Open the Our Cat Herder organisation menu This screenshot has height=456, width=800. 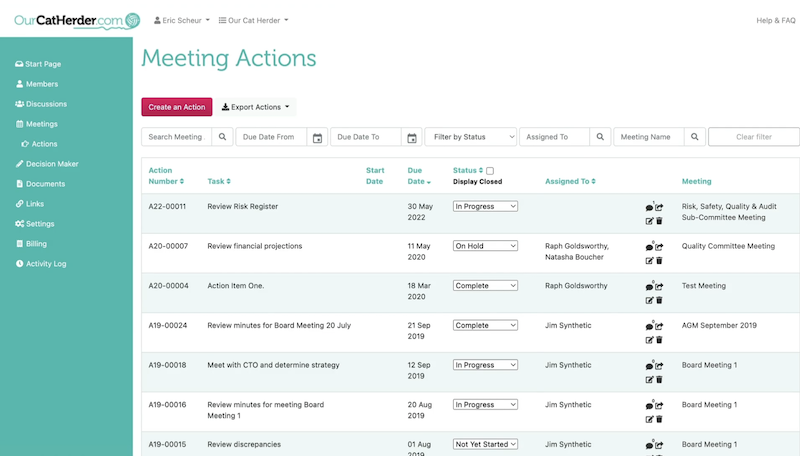click(x=254, y=20)
